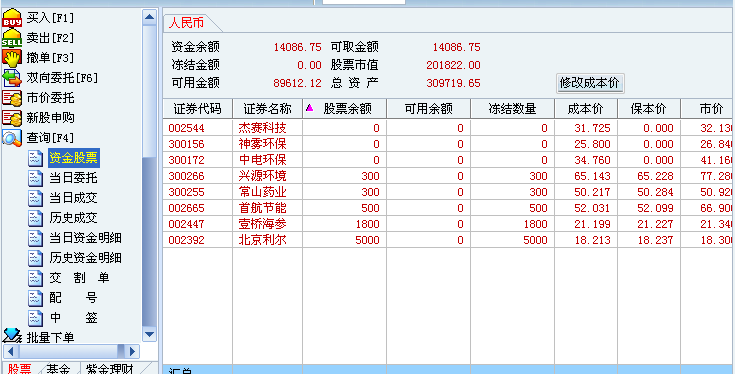735x374 pixels.
Task: Sort by 证券代码 column header
Action: [x=197, y=109]
